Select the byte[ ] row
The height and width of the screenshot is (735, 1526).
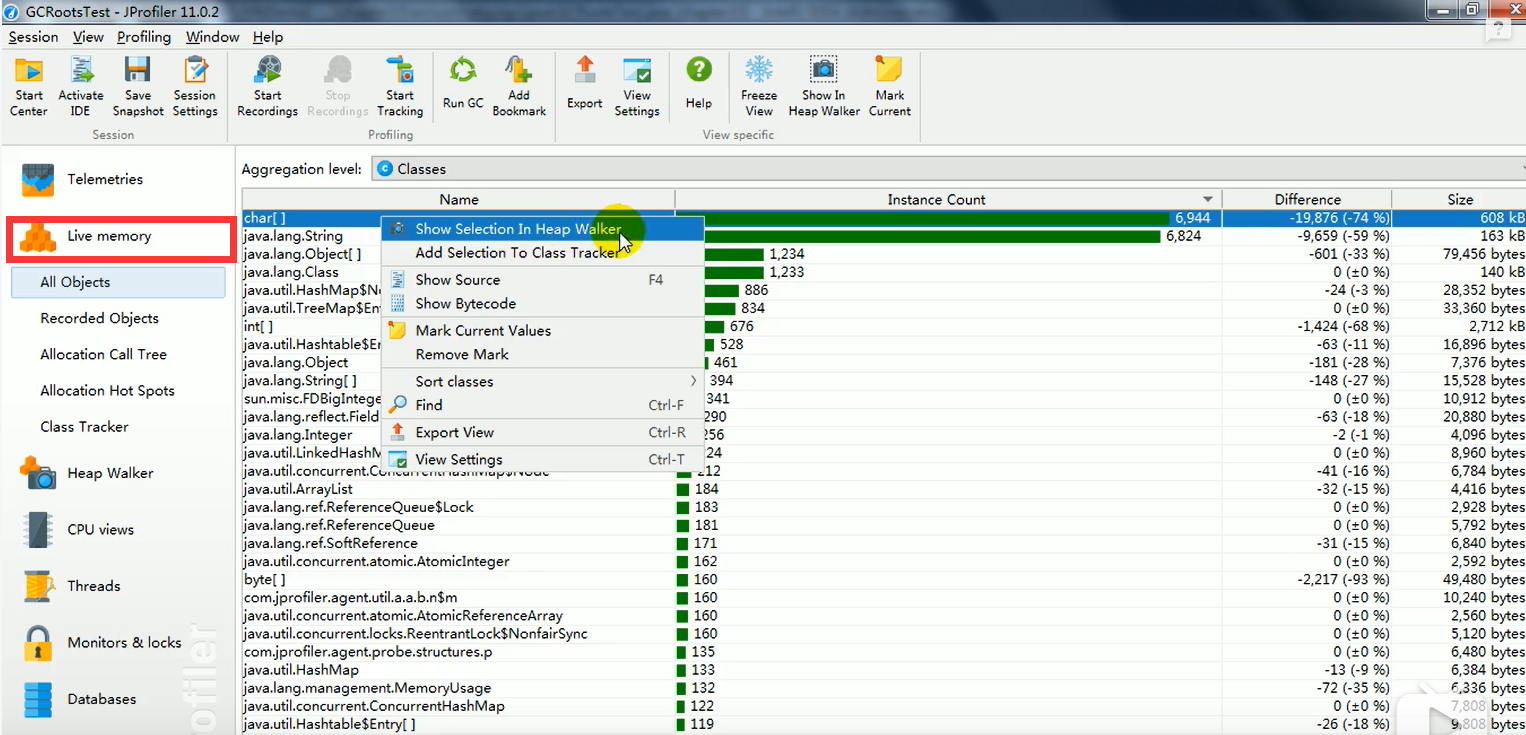pyautogui.click(x=884, y=579)
